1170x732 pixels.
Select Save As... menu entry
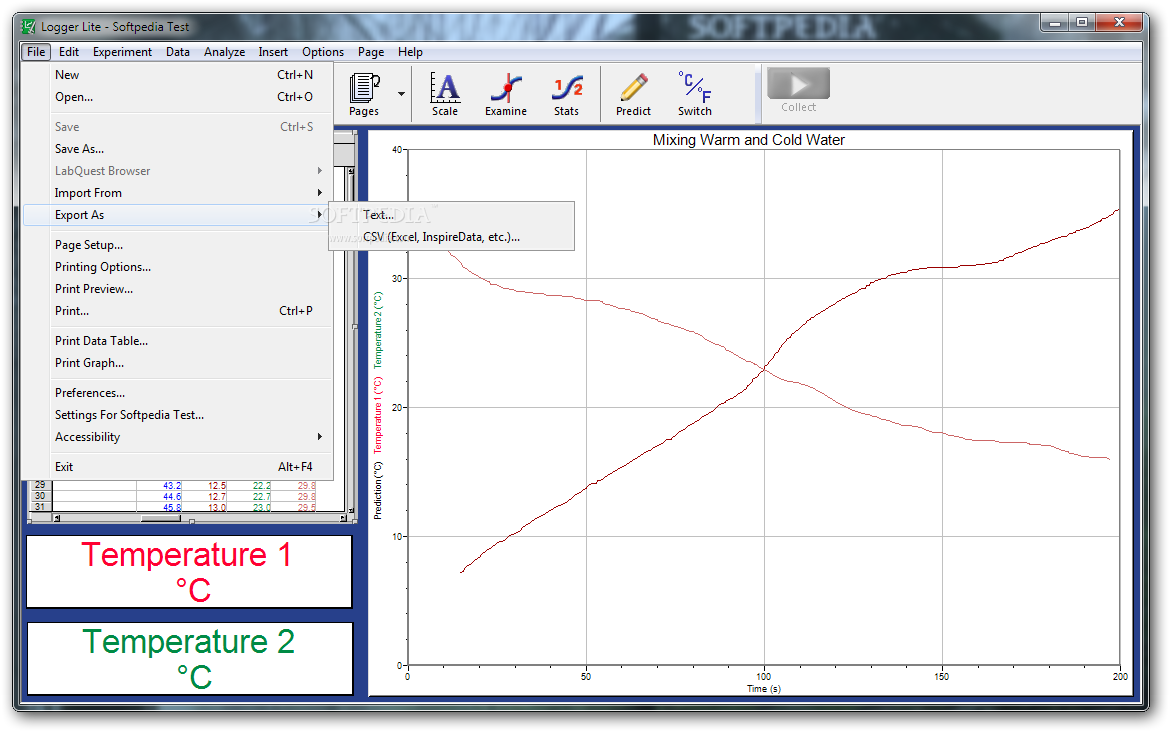click(x=178, y=148)
